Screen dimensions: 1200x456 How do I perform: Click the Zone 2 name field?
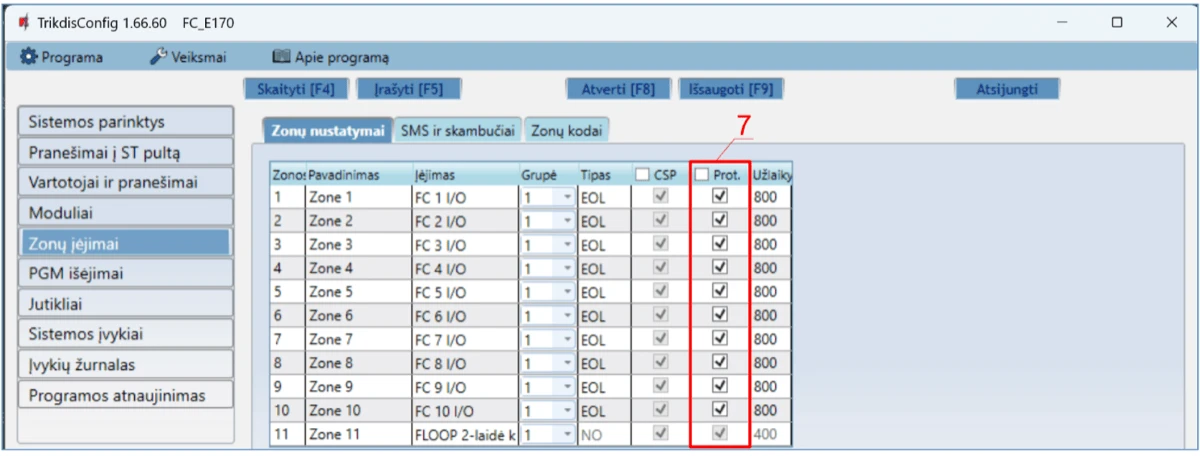[357, 221]
